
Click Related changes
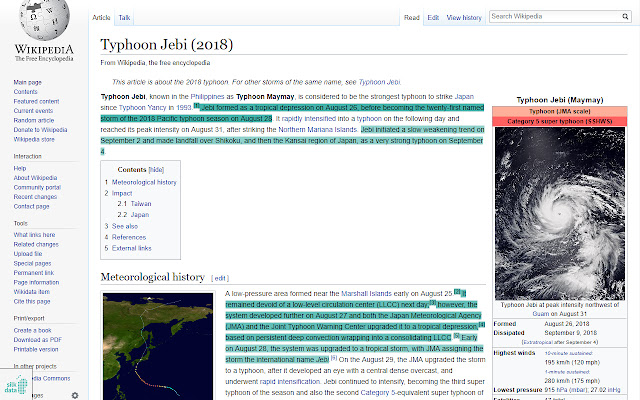pyautogui.click(x=36, y=244)
